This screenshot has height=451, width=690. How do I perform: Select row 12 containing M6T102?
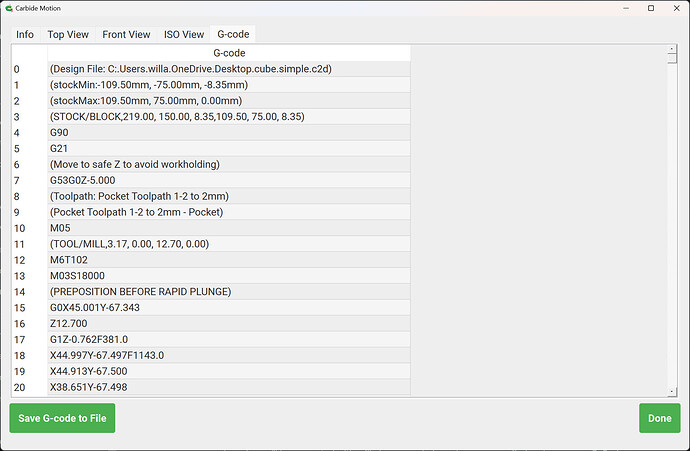coord(229,259)
